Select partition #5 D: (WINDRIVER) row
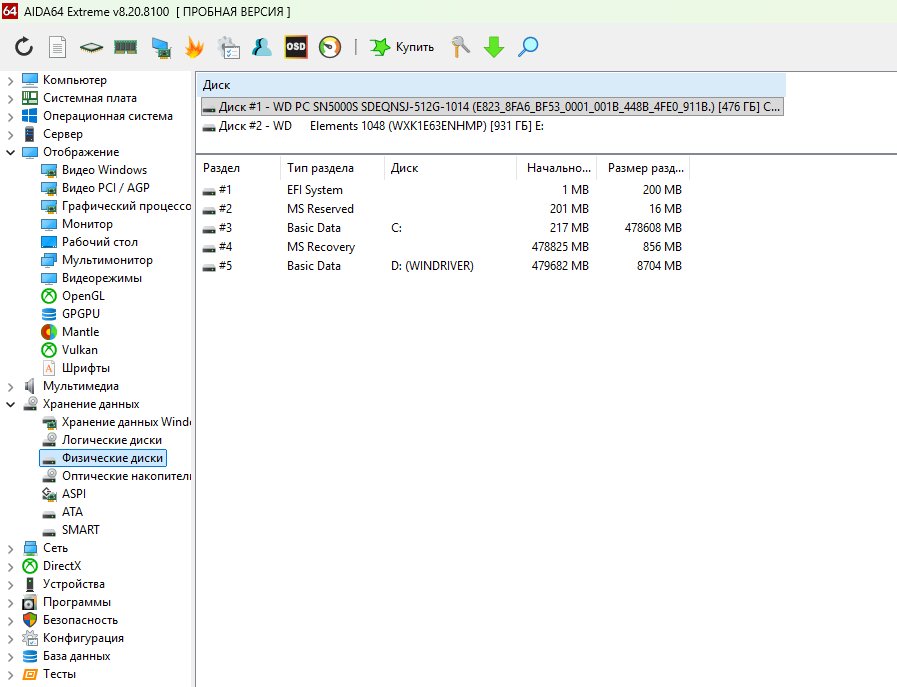 [443, 266]
